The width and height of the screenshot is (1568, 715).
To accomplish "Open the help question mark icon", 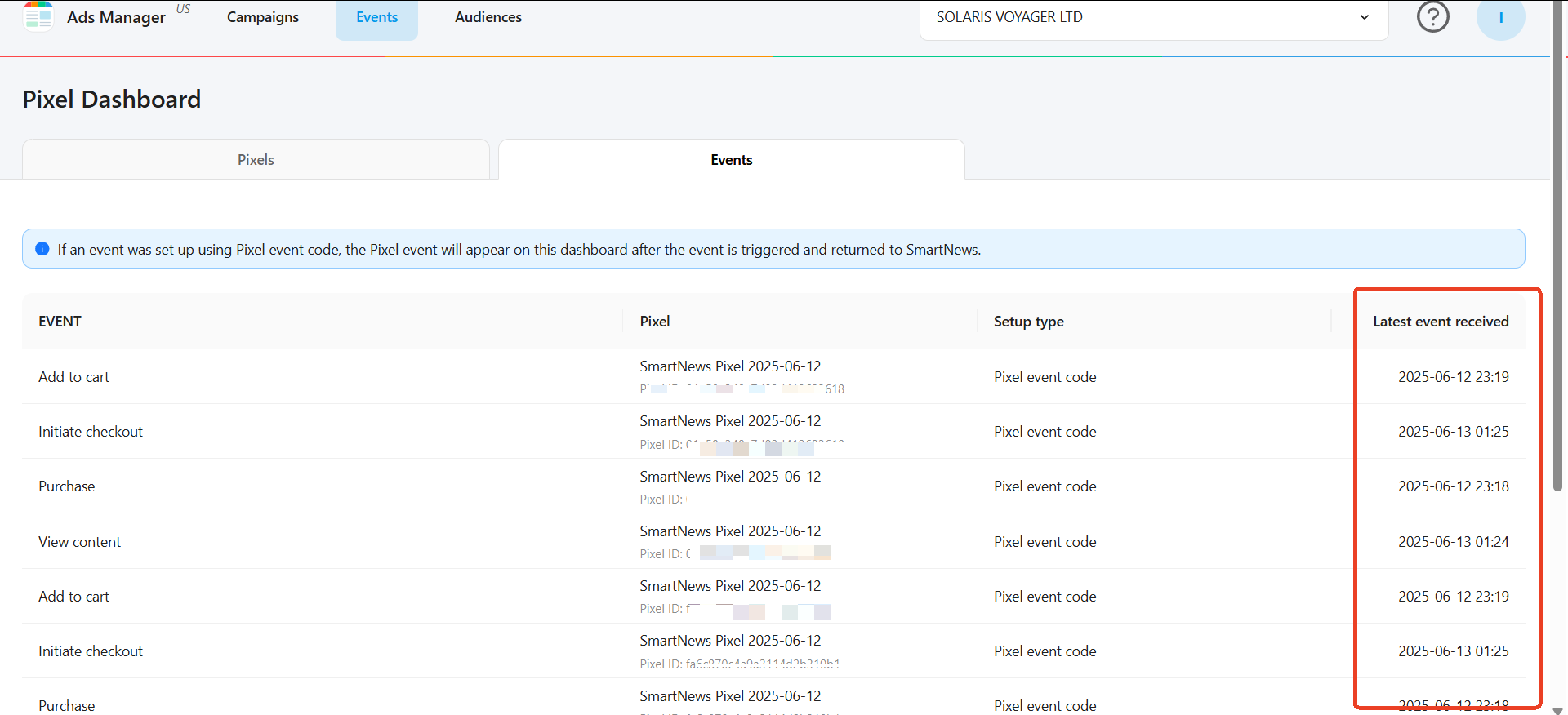I will 1432,16.
